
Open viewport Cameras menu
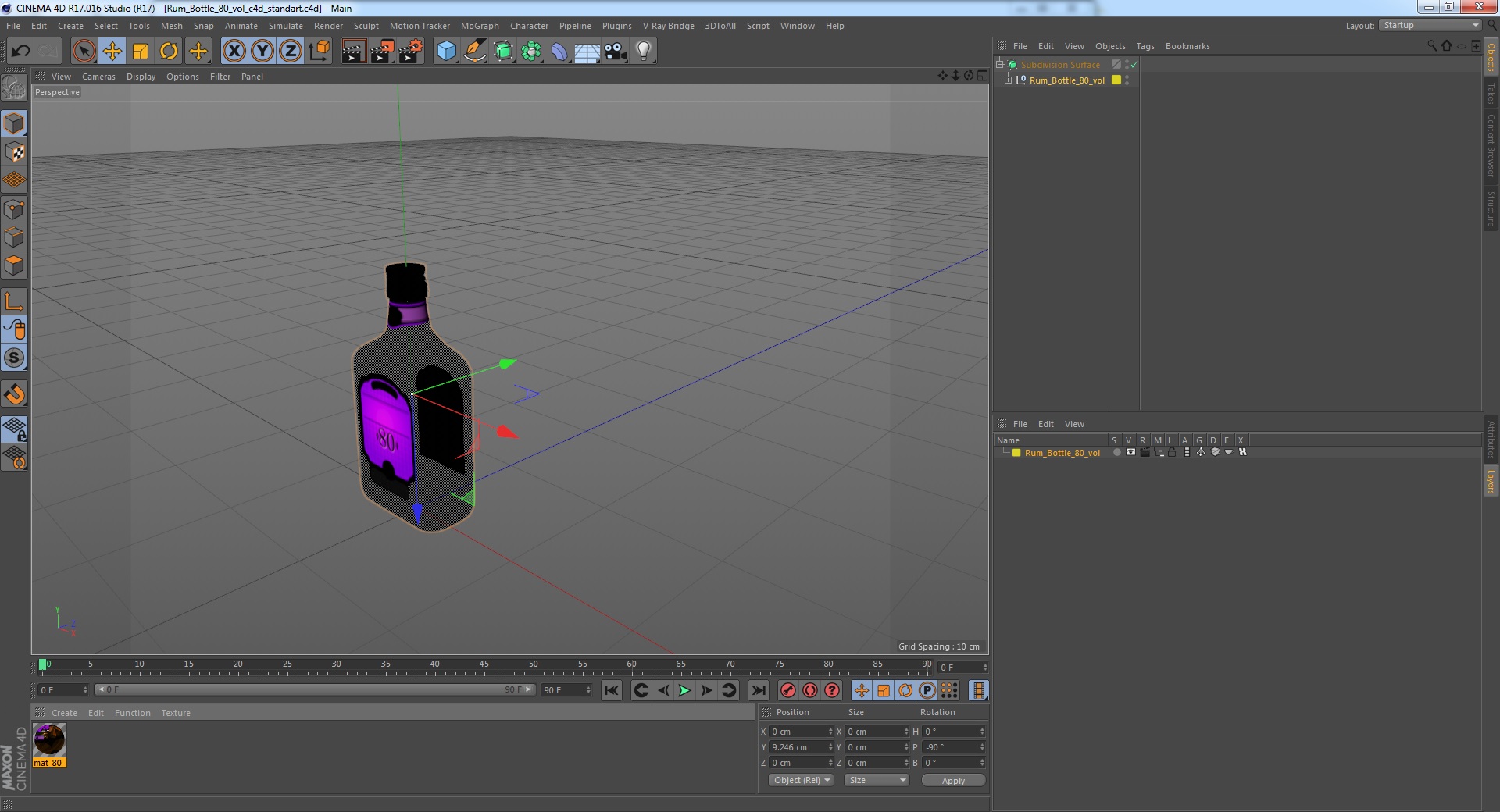tap(98, 77)
